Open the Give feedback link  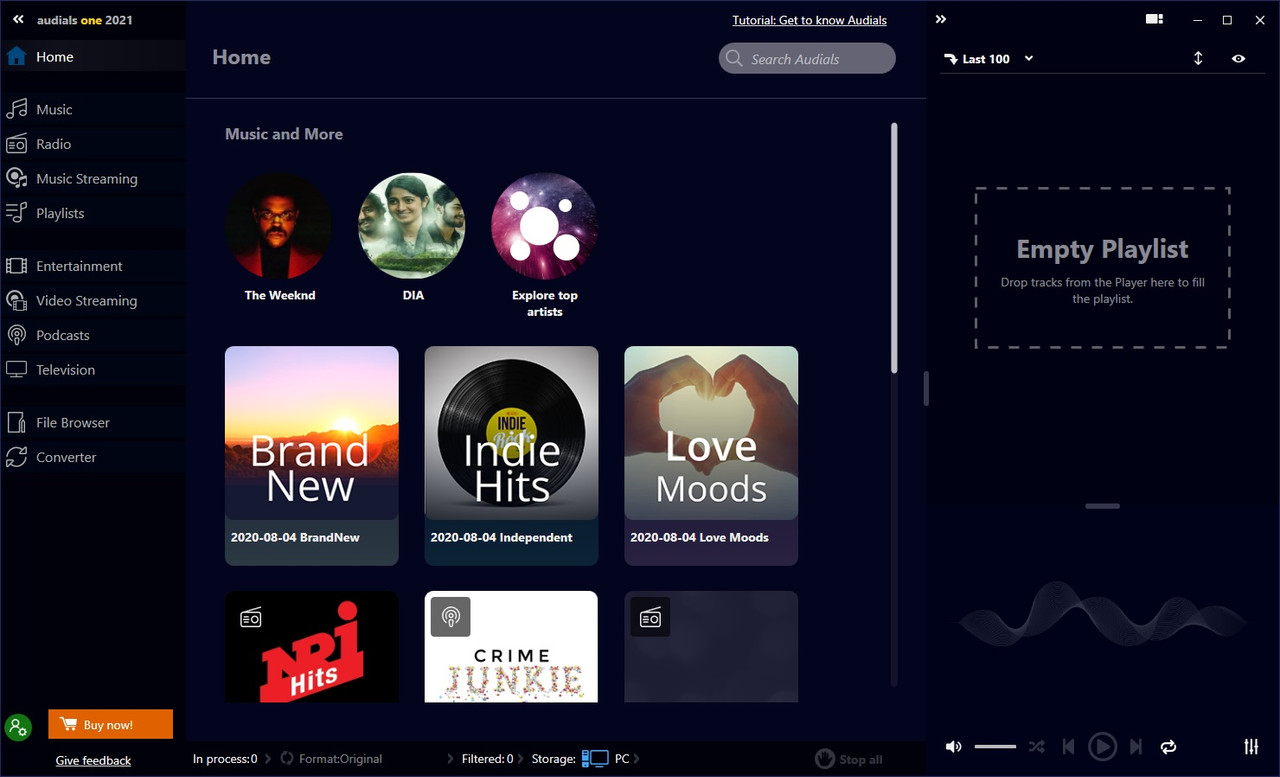point(93,760)
